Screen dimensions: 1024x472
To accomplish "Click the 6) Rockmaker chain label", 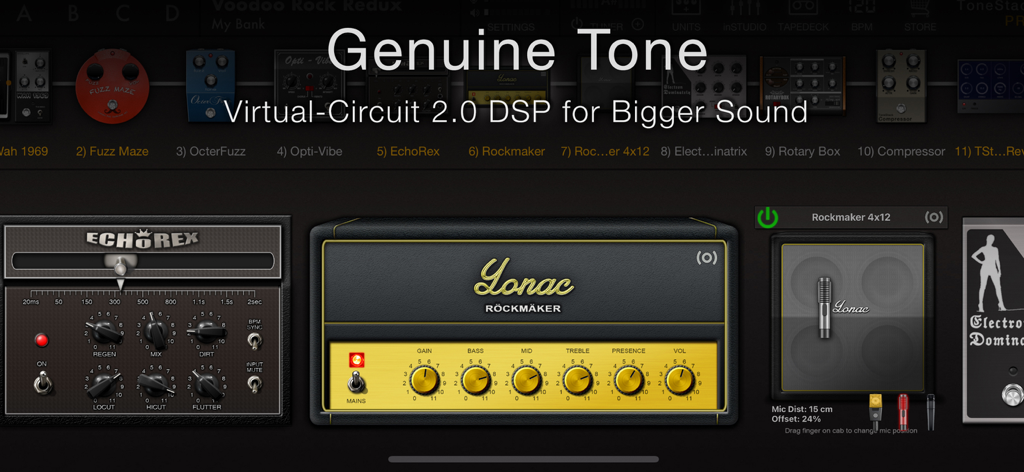I will (x=507, y=151).
